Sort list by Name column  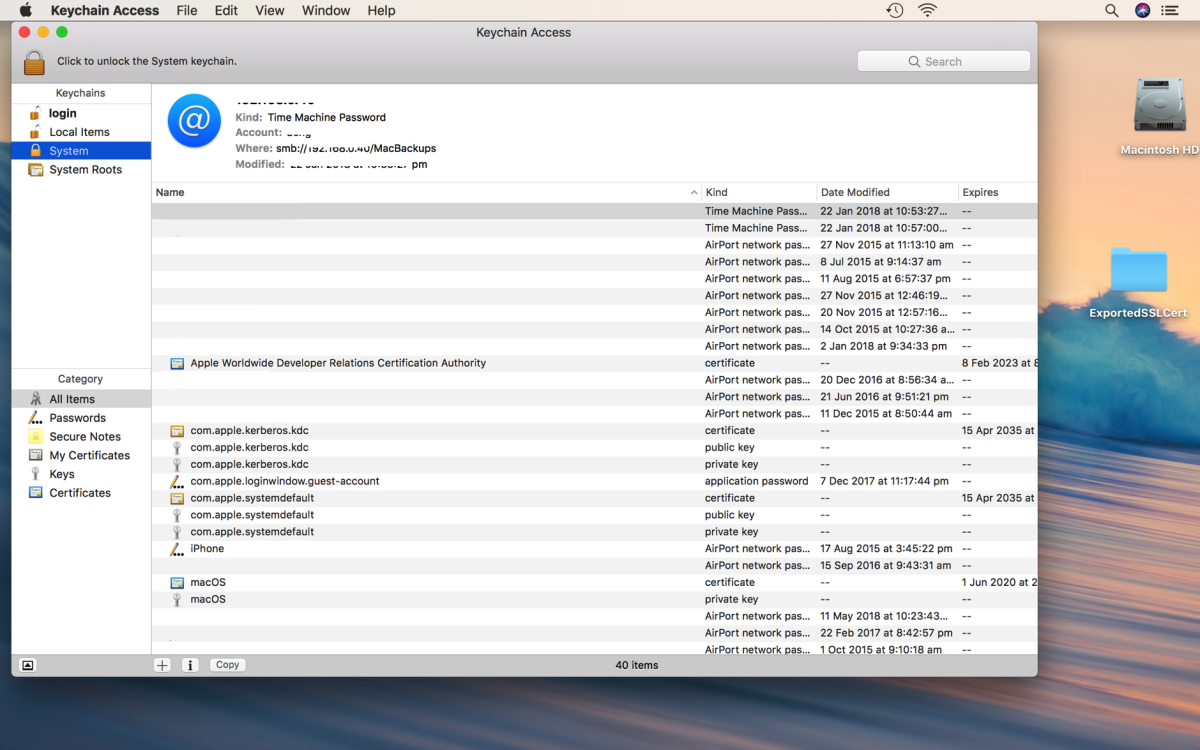tap(426, 192)
